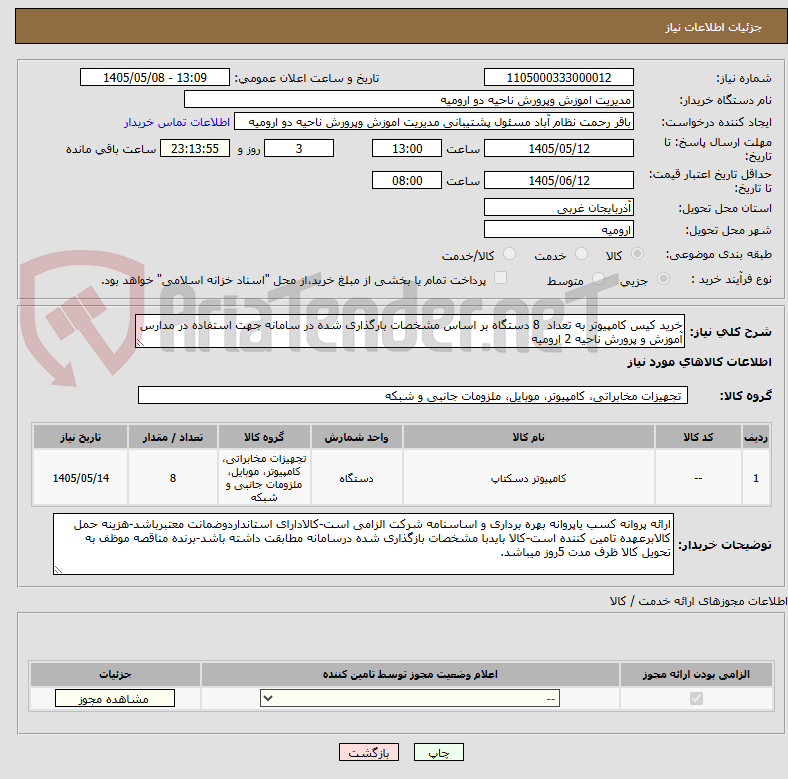The height and width of the screenshot is (779, 788).
Task: Select the جزیی purchase type radio
Action: click(663, 279)
